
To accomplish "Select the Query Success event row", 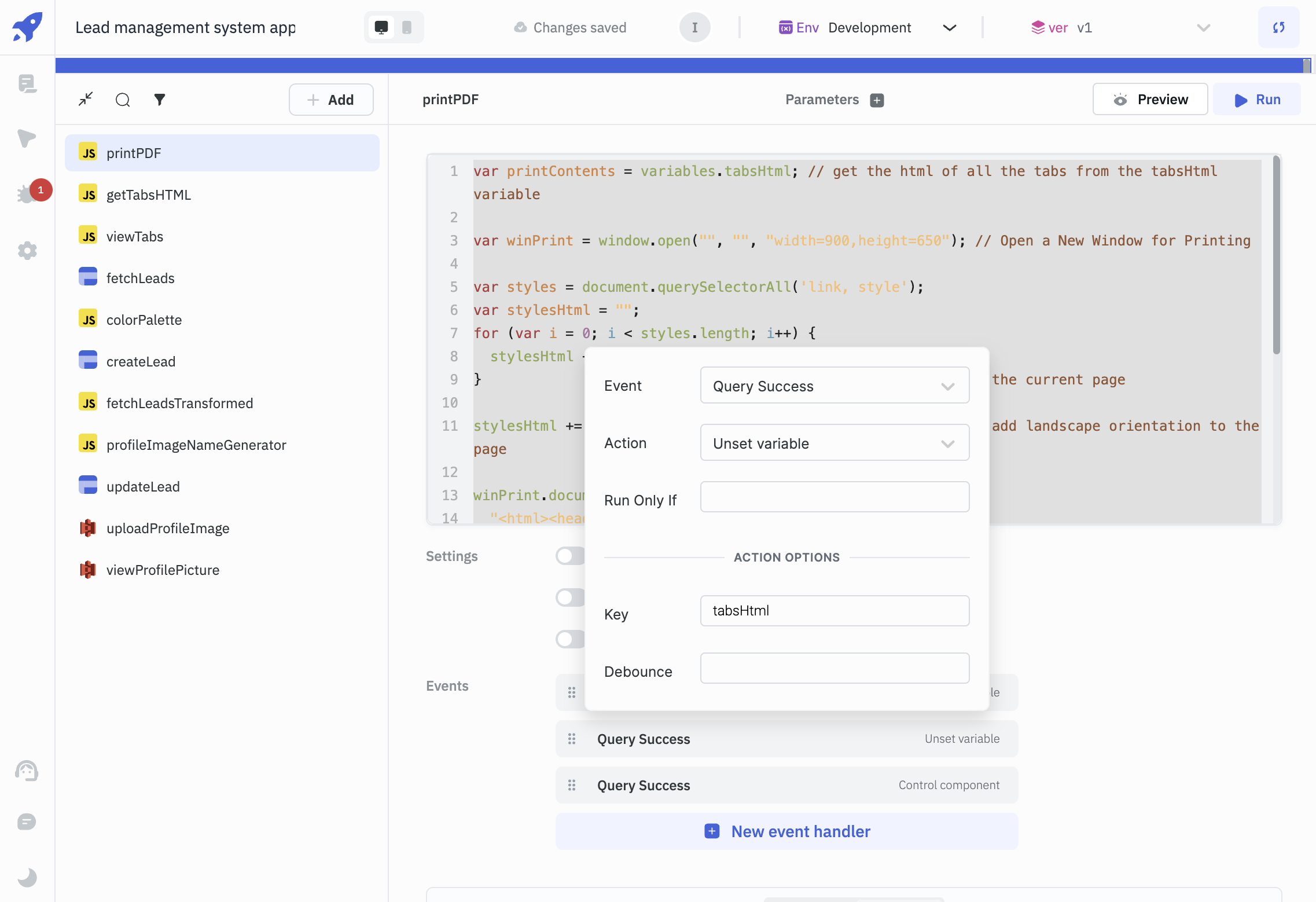I will point(786,738).
